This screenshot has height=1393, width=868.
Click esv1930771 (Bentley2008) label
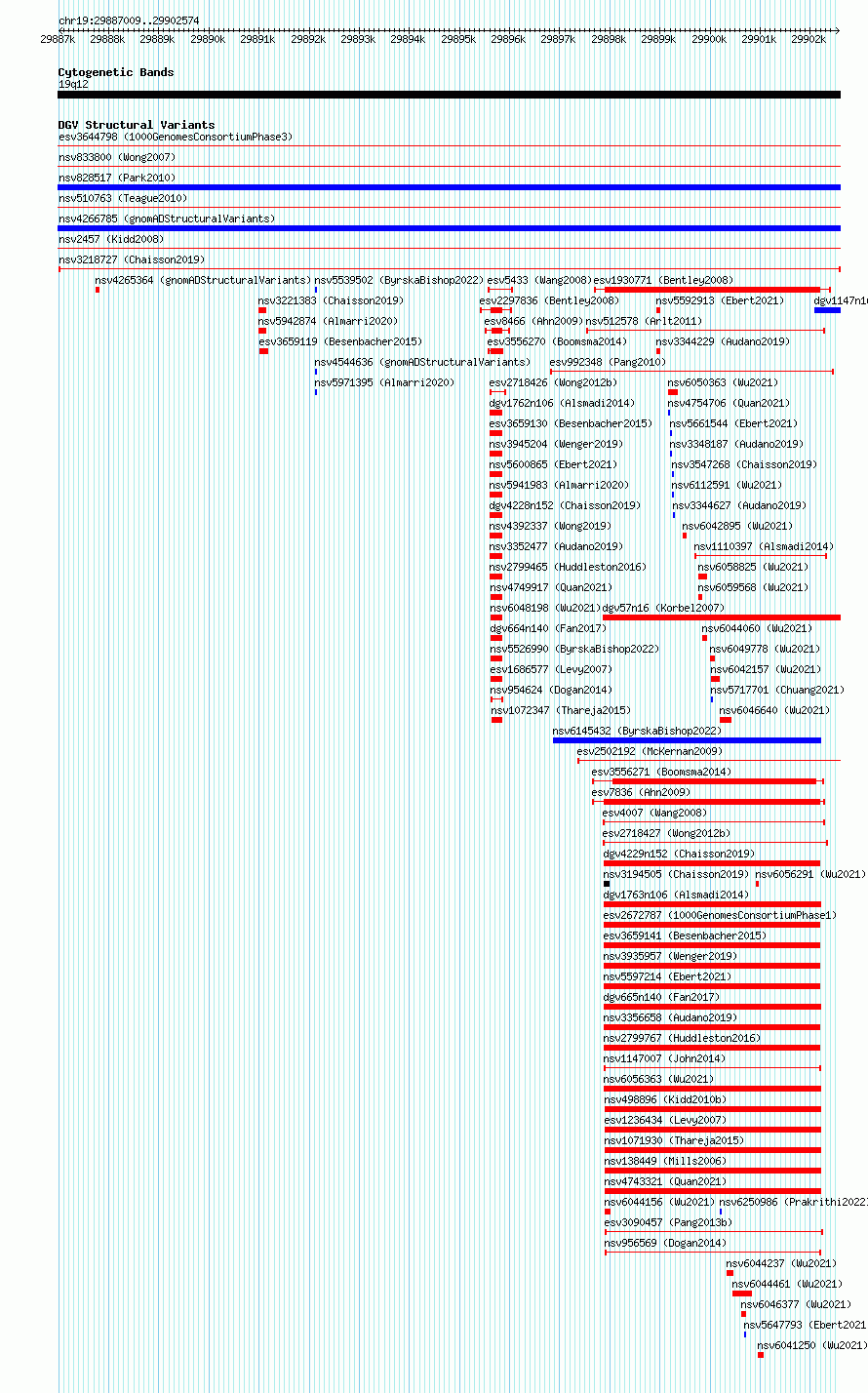[x=663, y=280]
